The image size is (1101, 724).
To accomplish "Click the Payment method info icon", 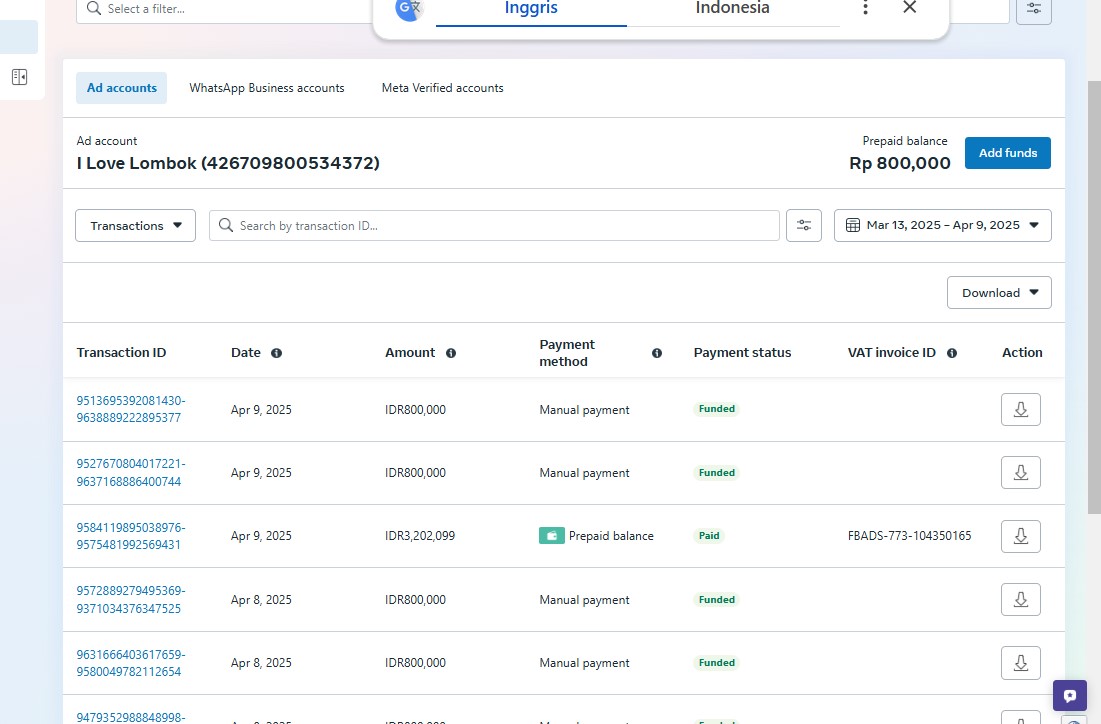I will [657, 353].
